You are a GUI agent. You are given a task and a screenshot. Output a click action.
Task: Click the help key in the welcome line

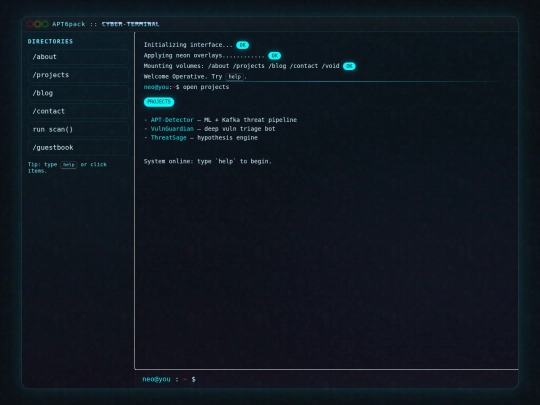click(235, 76)
